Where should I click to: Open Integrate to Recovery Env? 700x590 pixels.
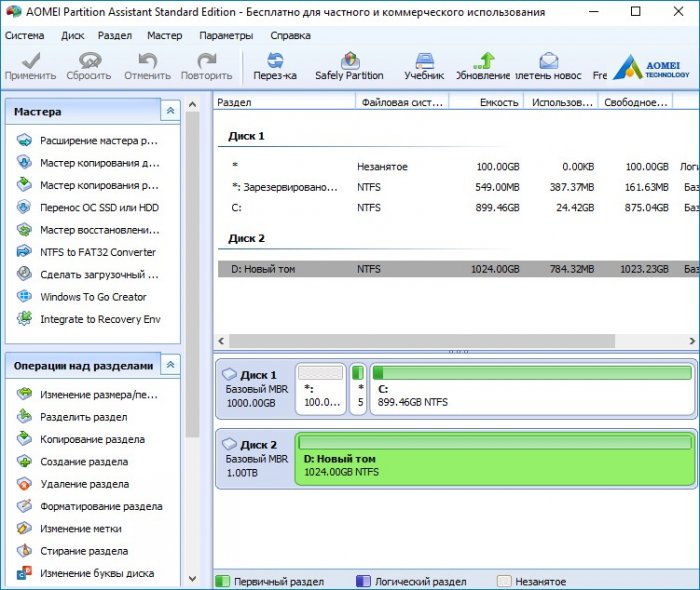(x=88, y=319)
